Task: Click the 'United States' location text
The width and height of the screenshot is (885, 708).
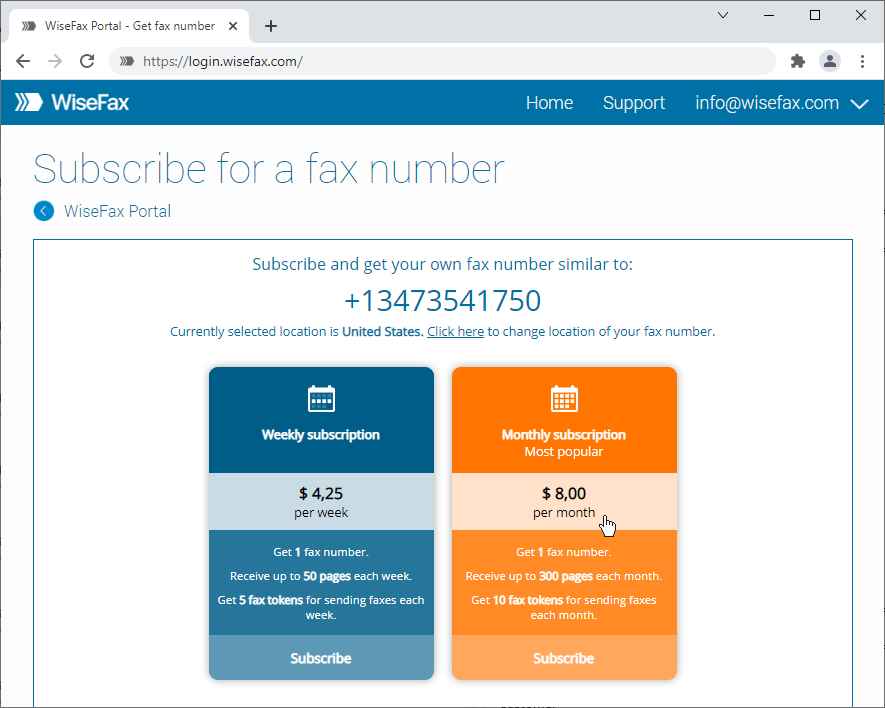Action: tap(383, 331)
